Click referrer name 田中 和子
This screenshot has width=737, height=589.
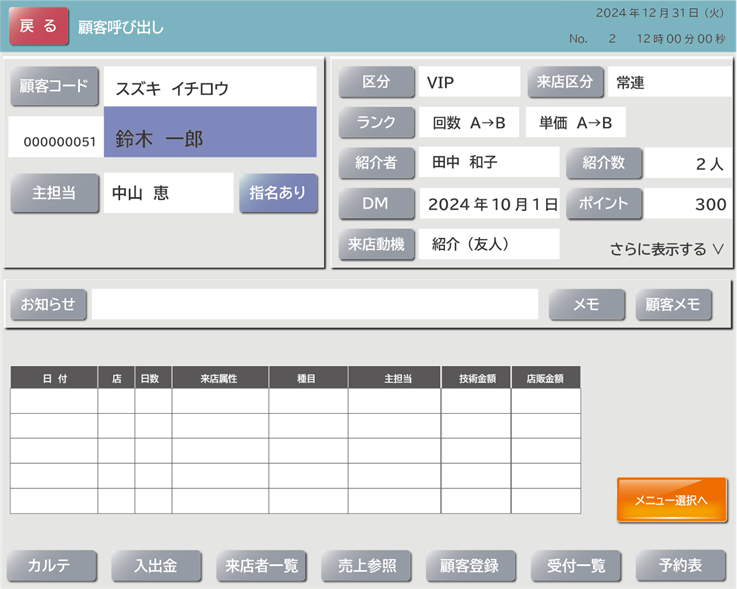[x=489, y=162]
